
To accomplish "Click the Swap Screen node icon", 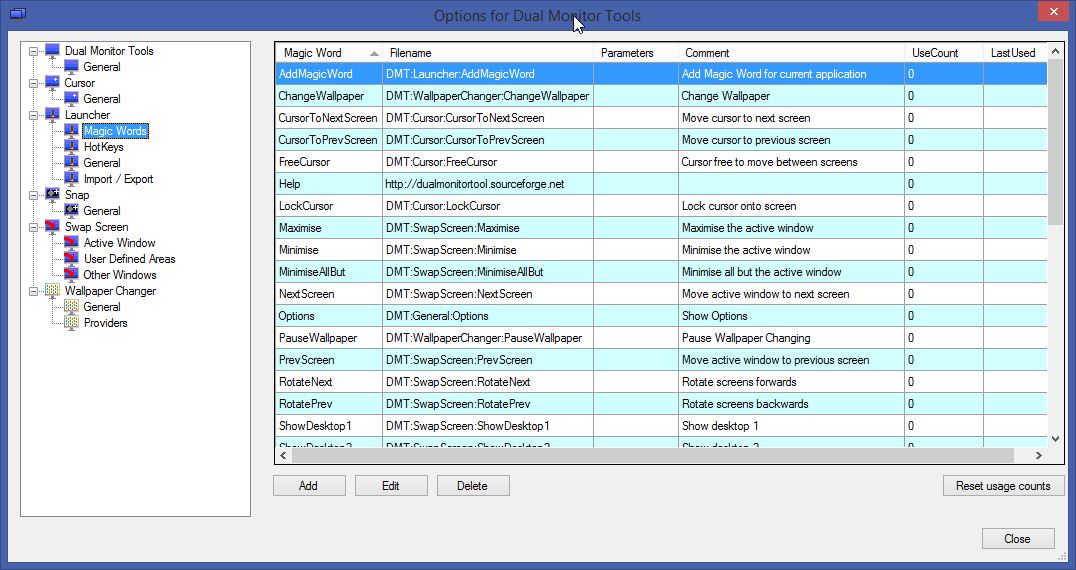I will pos(52,226).
